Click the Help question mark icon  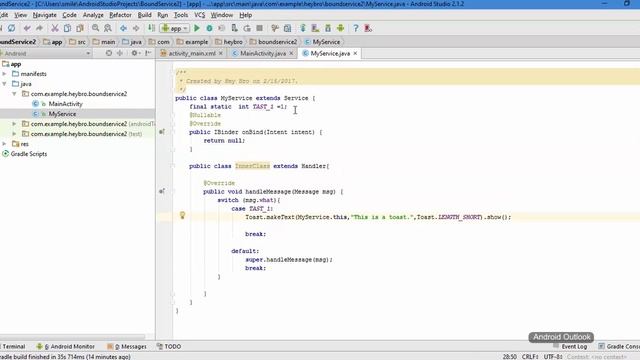(356, 28)
